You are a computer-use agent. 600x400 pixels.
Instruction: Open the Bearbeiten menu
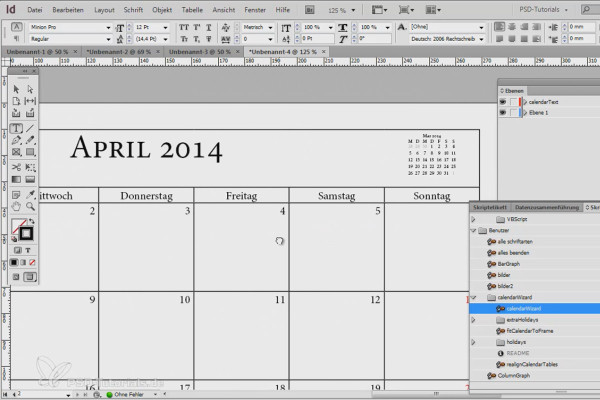(x=68, y=10)
